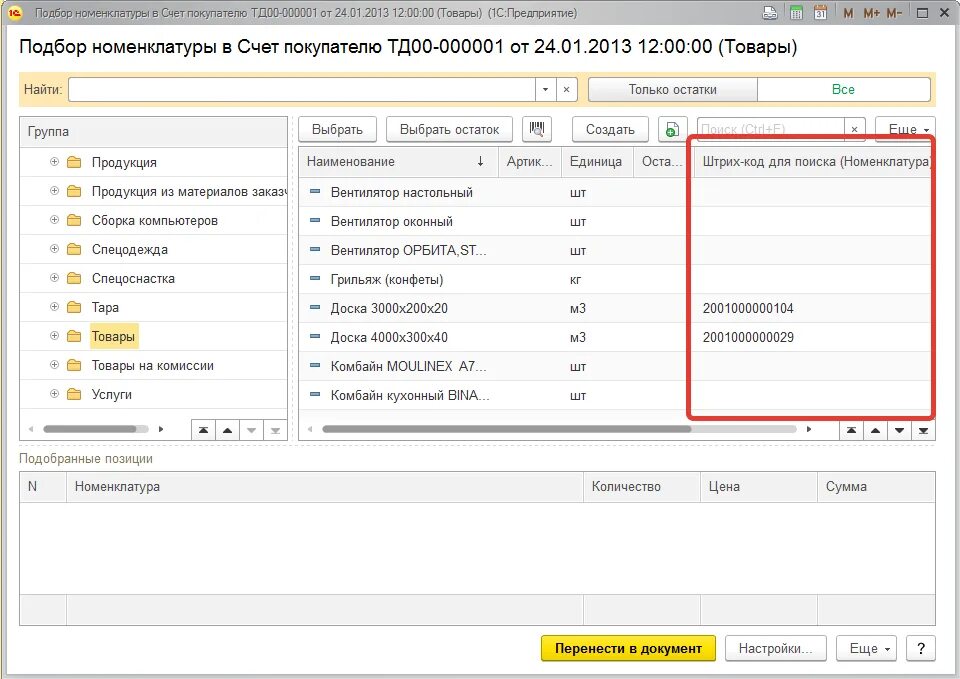Jump to first row of nomenclature list
Viewport: 960px width, 679px height.
pyautogui.click(x=851, y=430)
